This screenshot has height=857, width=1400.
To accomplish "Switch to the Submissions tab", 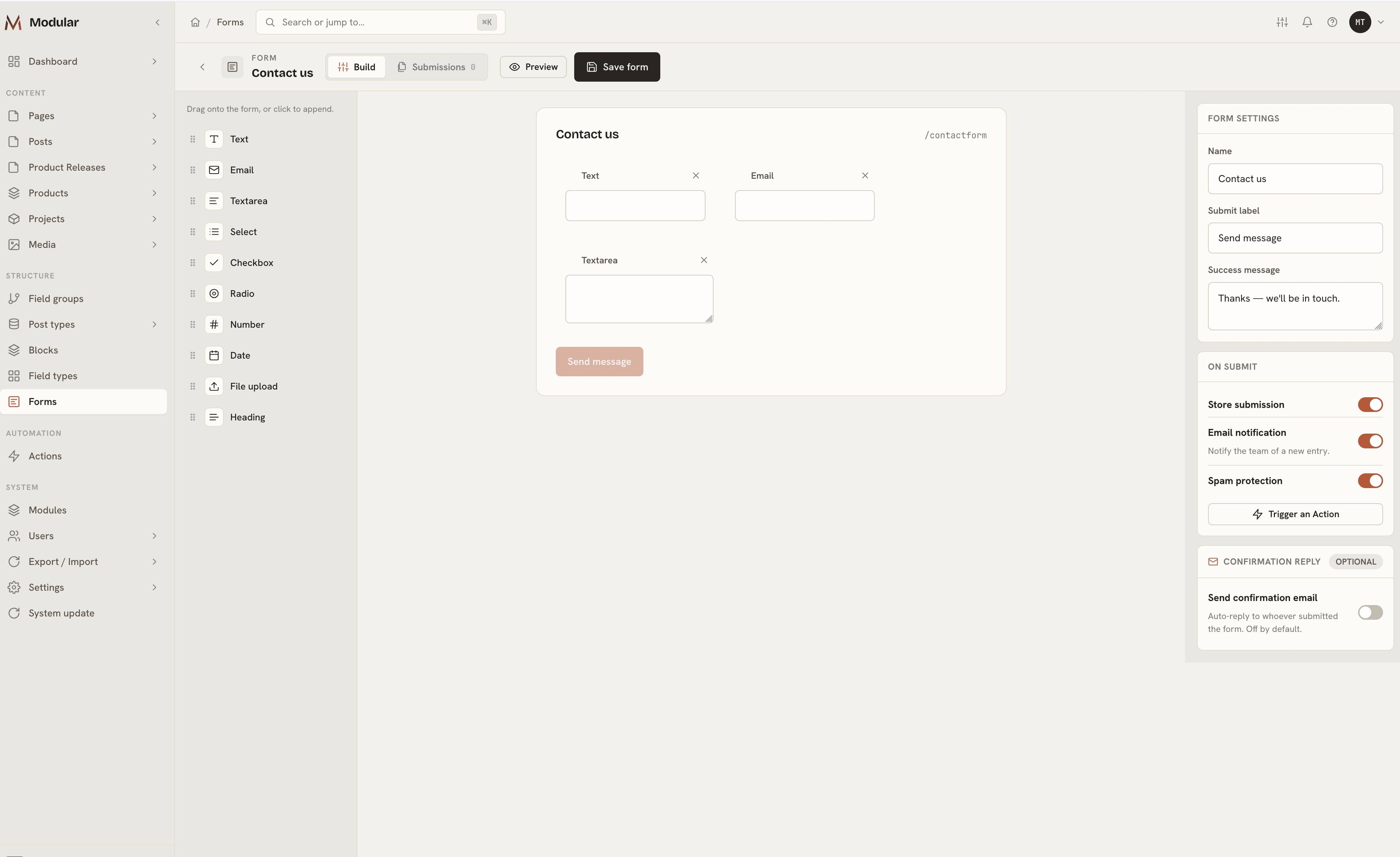I will click(x=436, y=67).
